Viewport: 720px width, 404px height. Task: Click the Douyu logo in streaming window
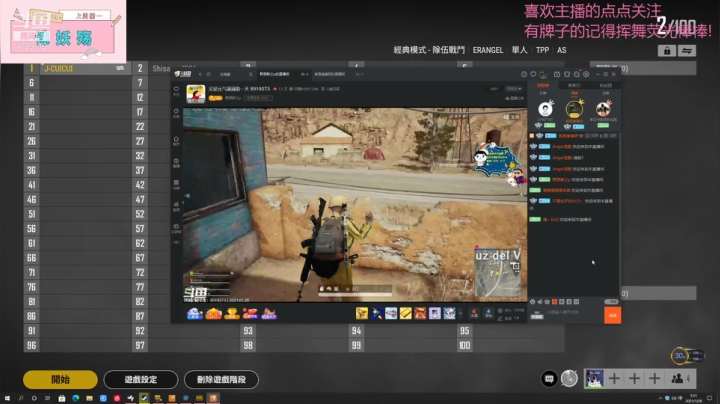pos(183,74)
